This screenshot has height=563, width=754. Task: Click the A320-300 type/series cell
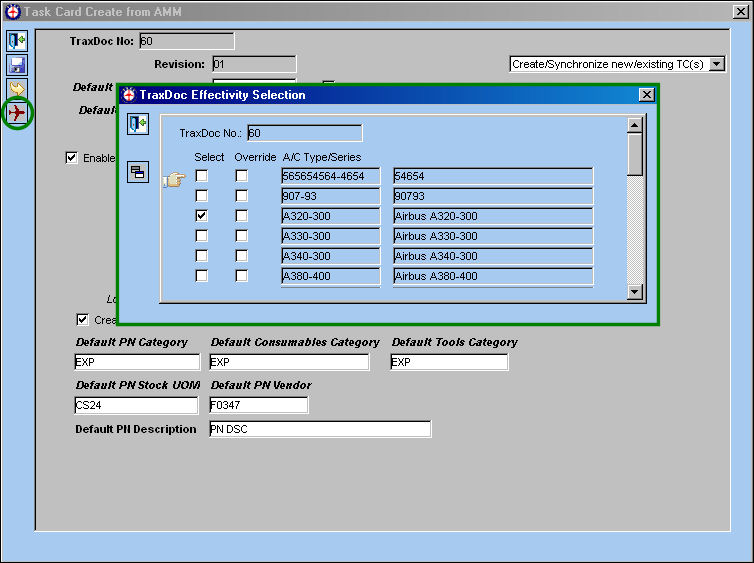click(330, 216)
